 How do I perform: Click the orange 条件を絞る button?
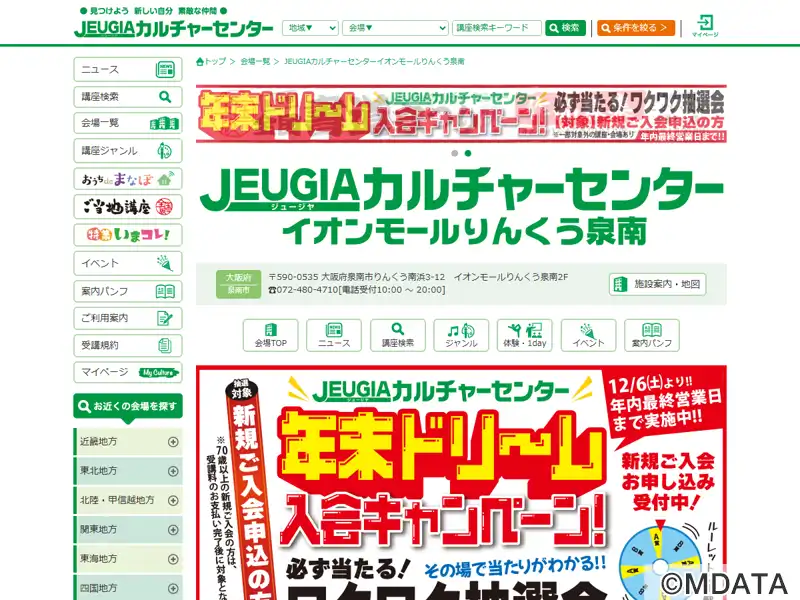pos(636,28)
